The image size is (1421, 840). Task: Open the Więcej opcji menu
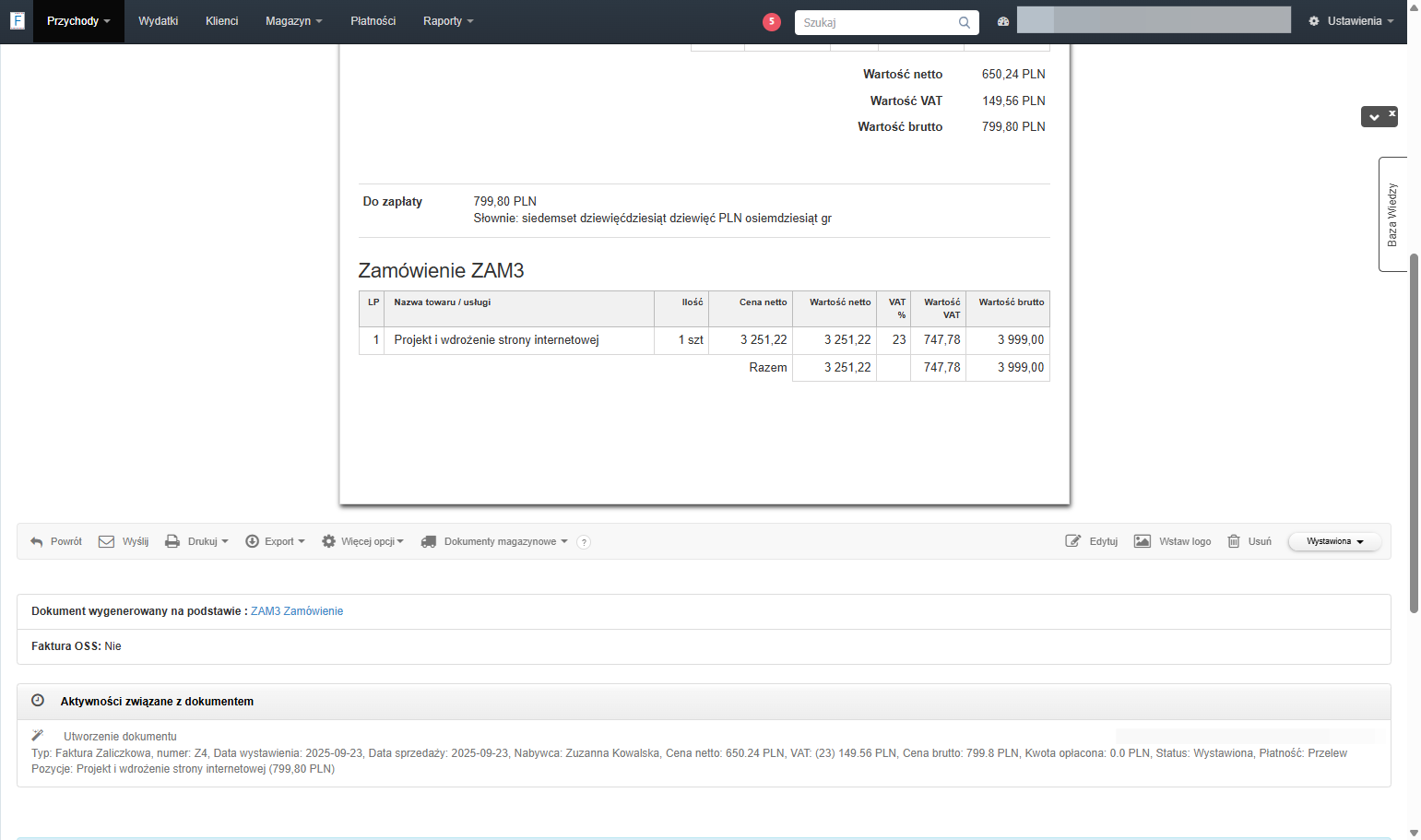[362, 541]
